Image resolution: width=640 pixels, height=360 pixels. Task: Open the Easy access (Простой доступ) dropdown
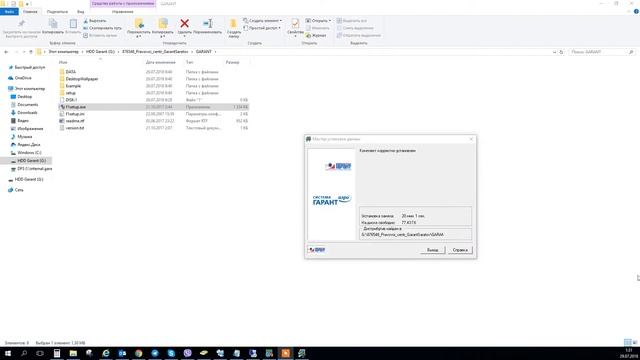[x=262, y=28]
